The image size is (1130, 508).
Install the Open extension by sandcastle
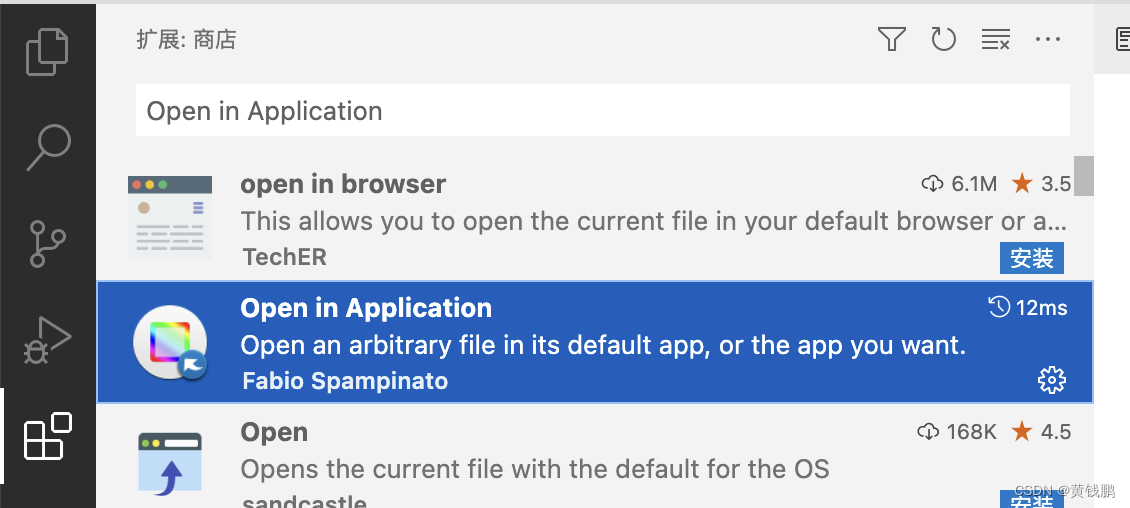tap(1031, 499)
